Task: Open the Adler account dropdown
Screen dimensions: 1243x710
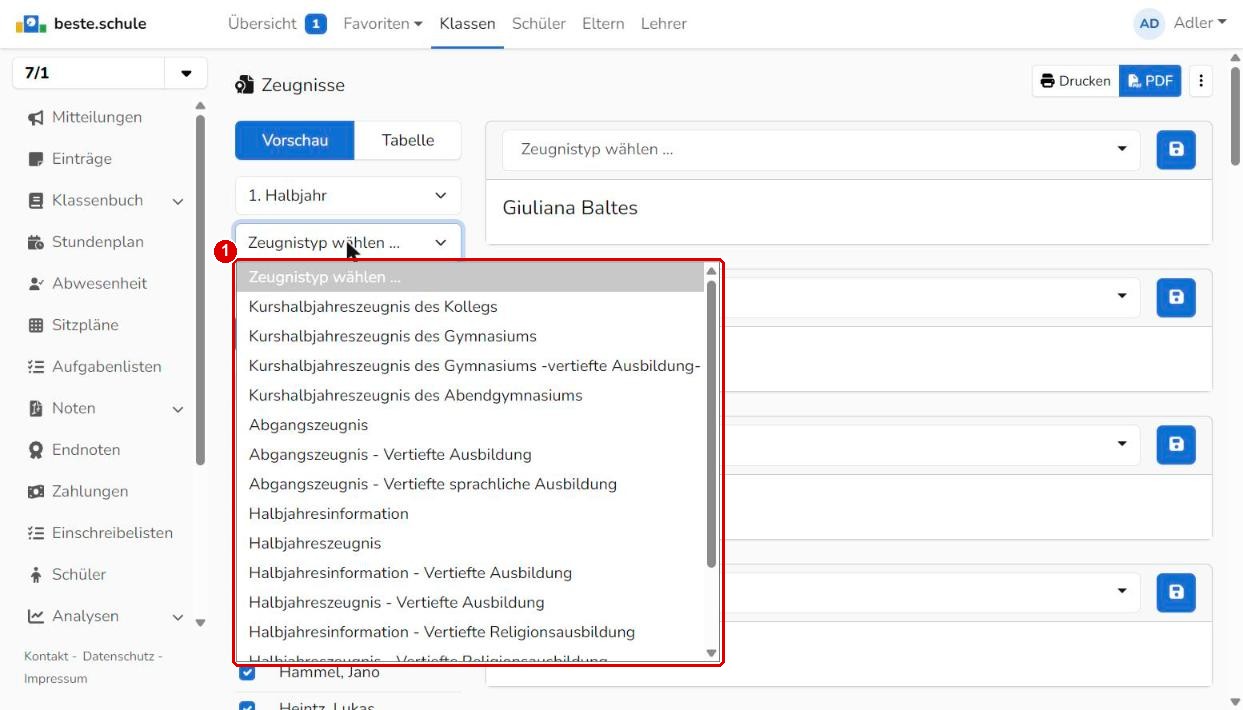Action: point(1199,23)
